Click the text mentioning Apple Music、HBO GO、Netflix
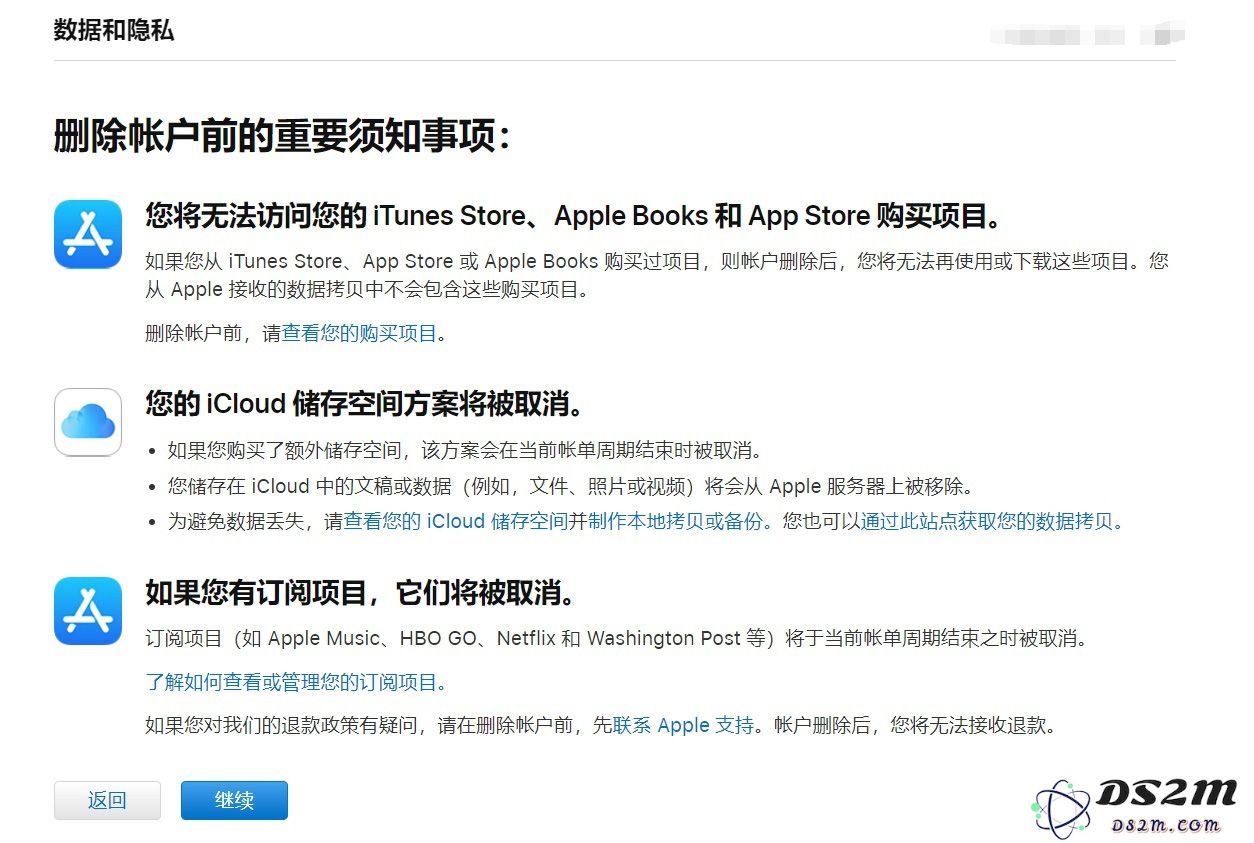Image resolution: width=1254 pixels, height=843 pixels. tap(616, 638)
